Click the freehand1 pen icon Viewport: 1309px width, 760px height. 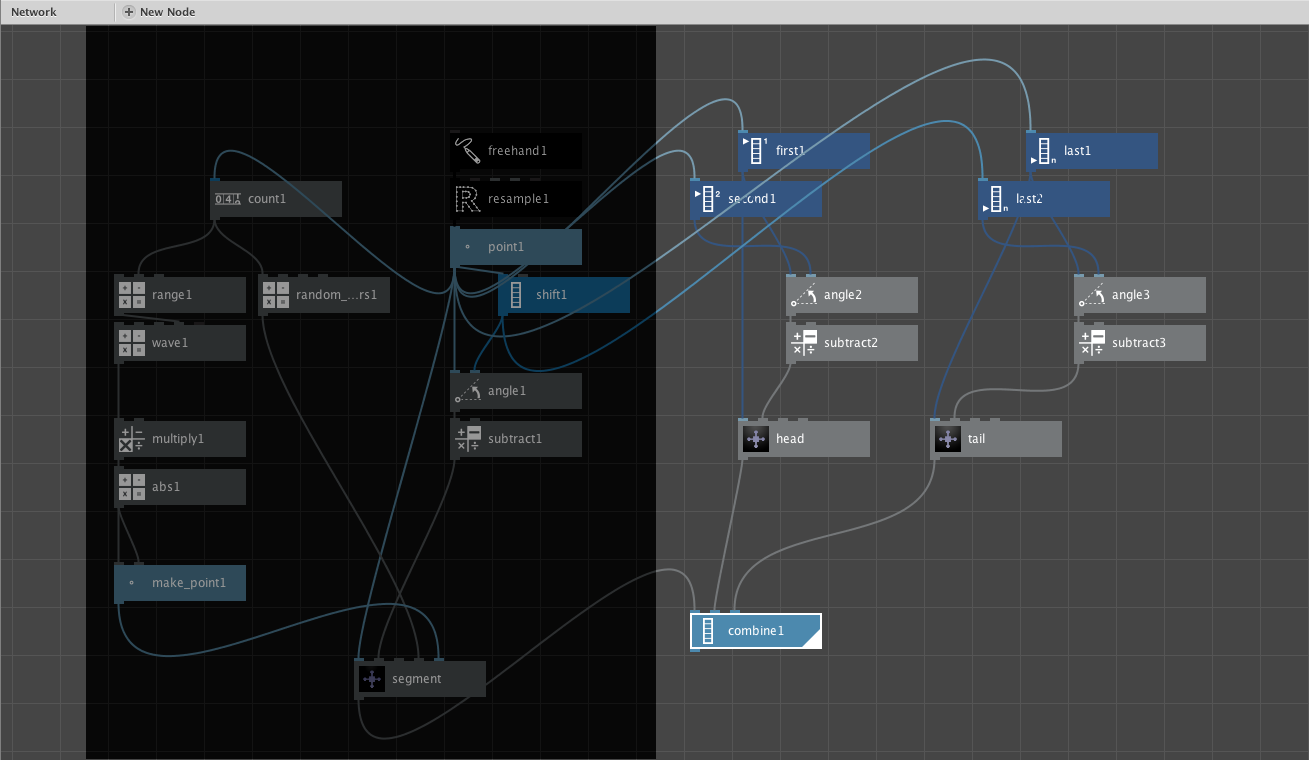[468, 151]
